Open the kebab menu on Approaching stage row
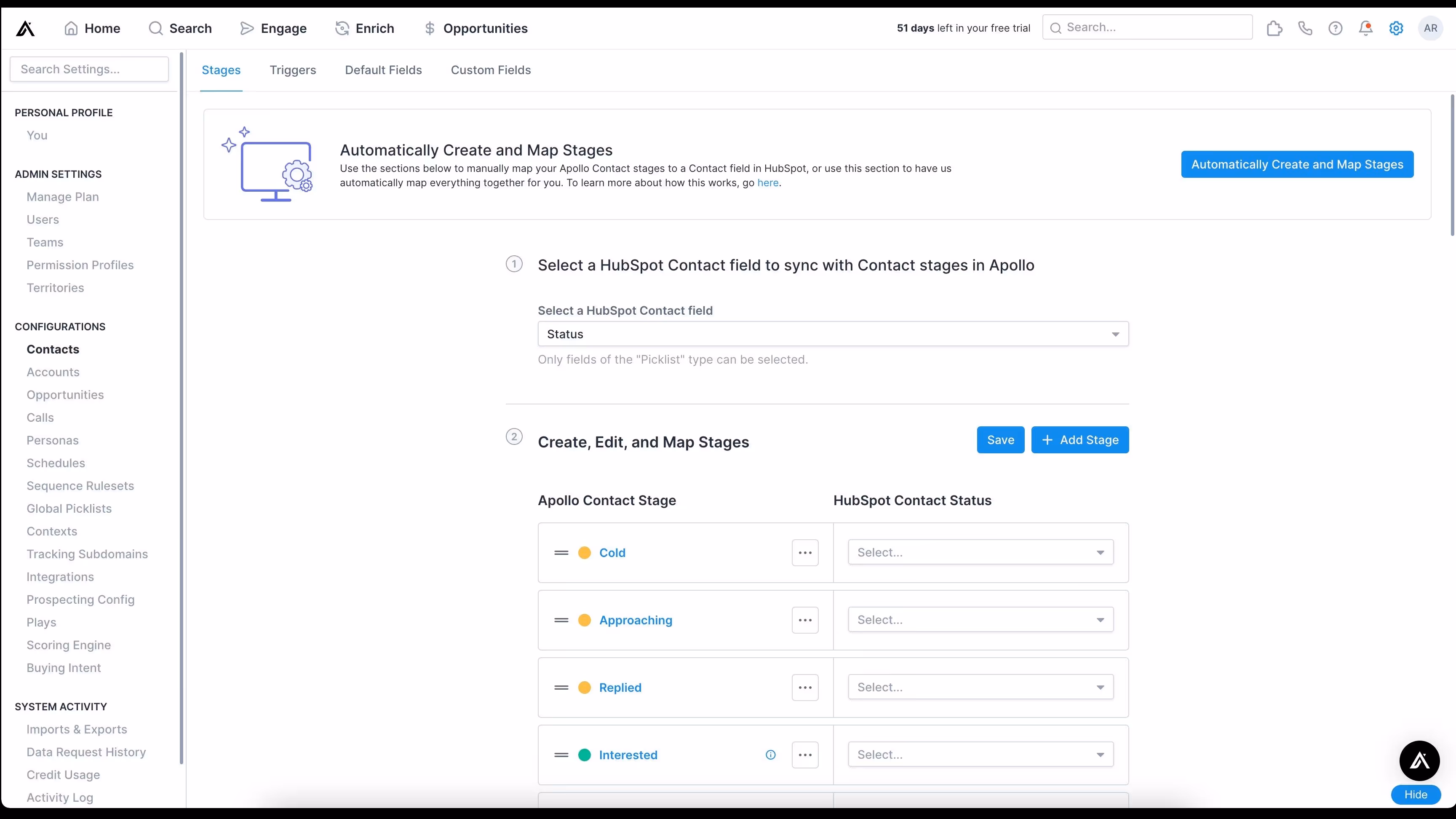 [x=805, y=619]
